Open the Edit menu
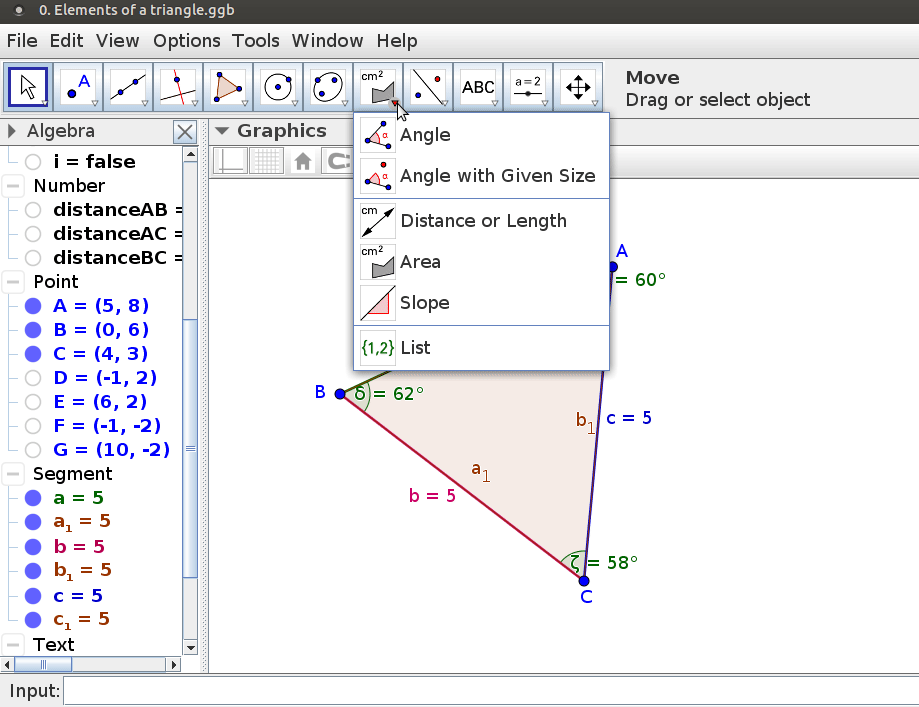This screenshot has width=919, height=707. tap(66, 41)
